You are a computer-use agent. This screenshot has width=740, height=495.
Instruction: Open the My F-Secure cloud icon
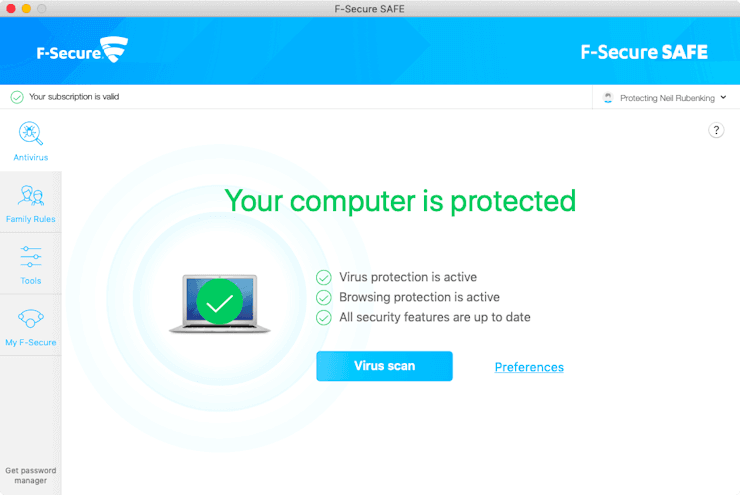tap(30, 319)
